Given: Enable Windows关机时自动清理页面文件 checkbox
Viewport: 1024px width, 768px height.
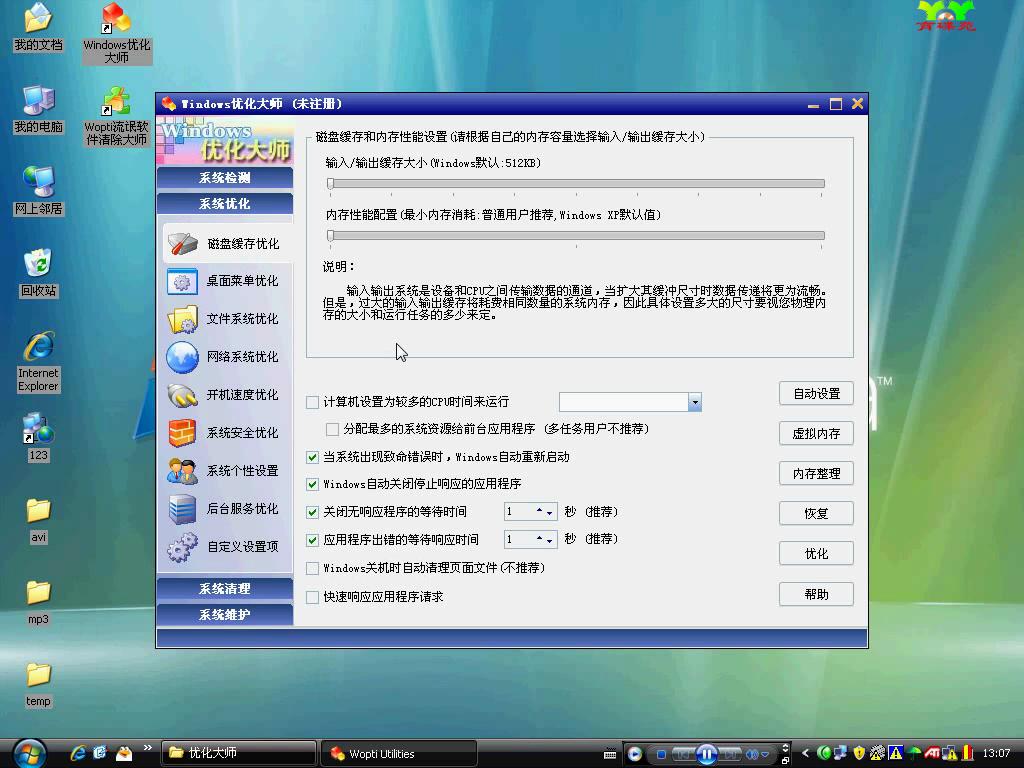Looking at the screenshot, I should click(x=313, y=568).
